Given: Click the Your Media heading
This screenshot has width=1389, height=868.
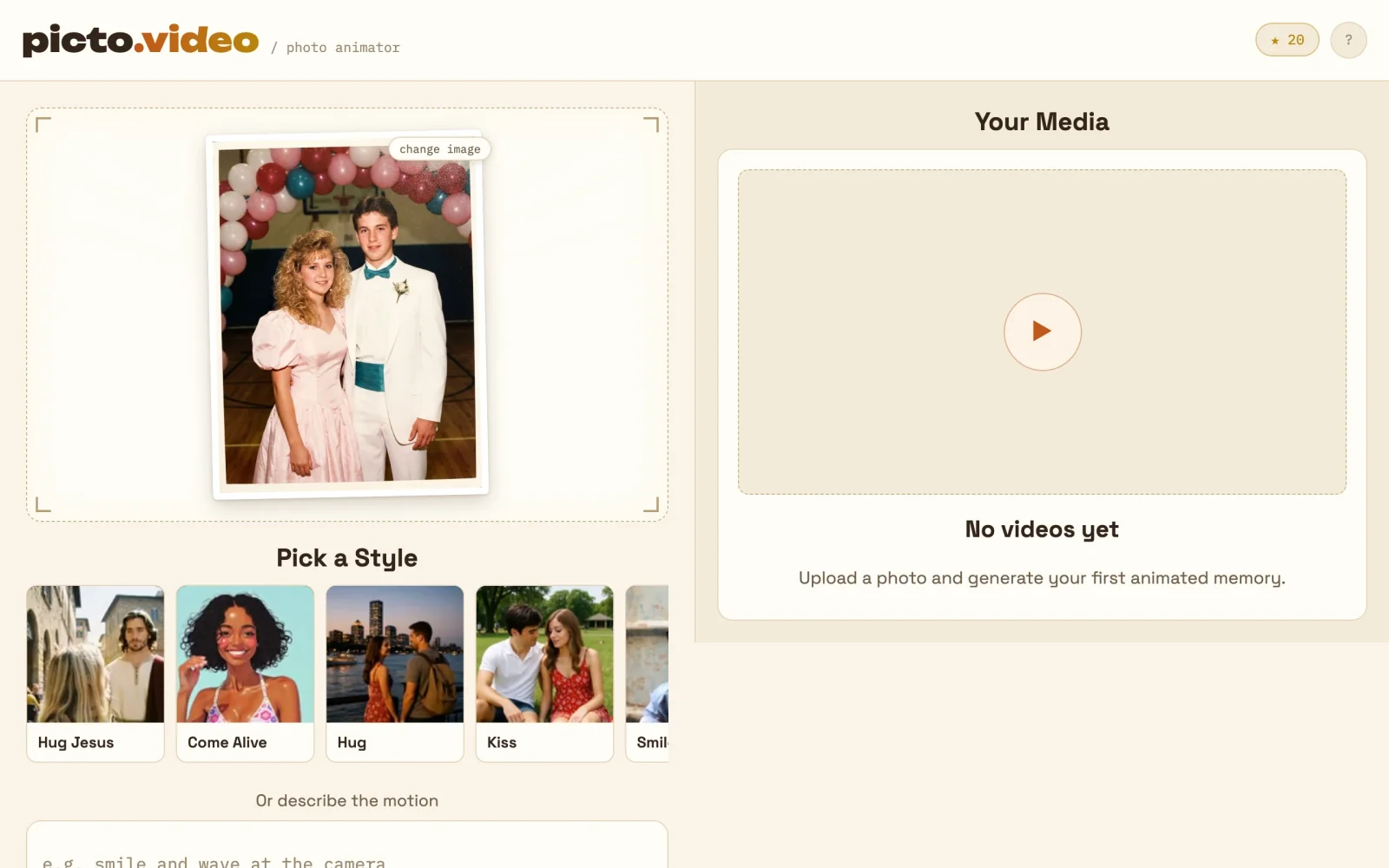Looking at the screenshot, I should [x=1042, y=122].
